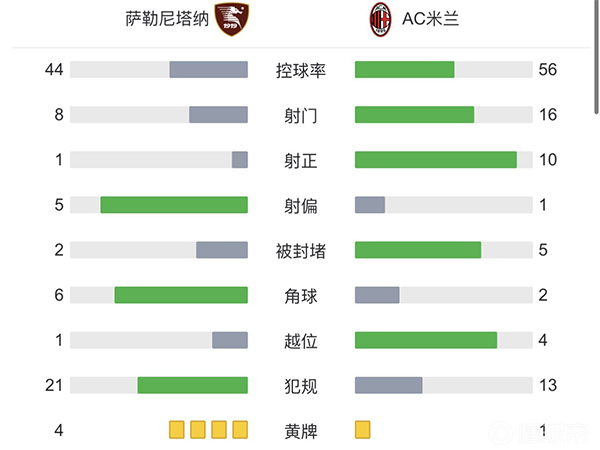Click Salernitana's green fouls bar

(x=192, y=386)
